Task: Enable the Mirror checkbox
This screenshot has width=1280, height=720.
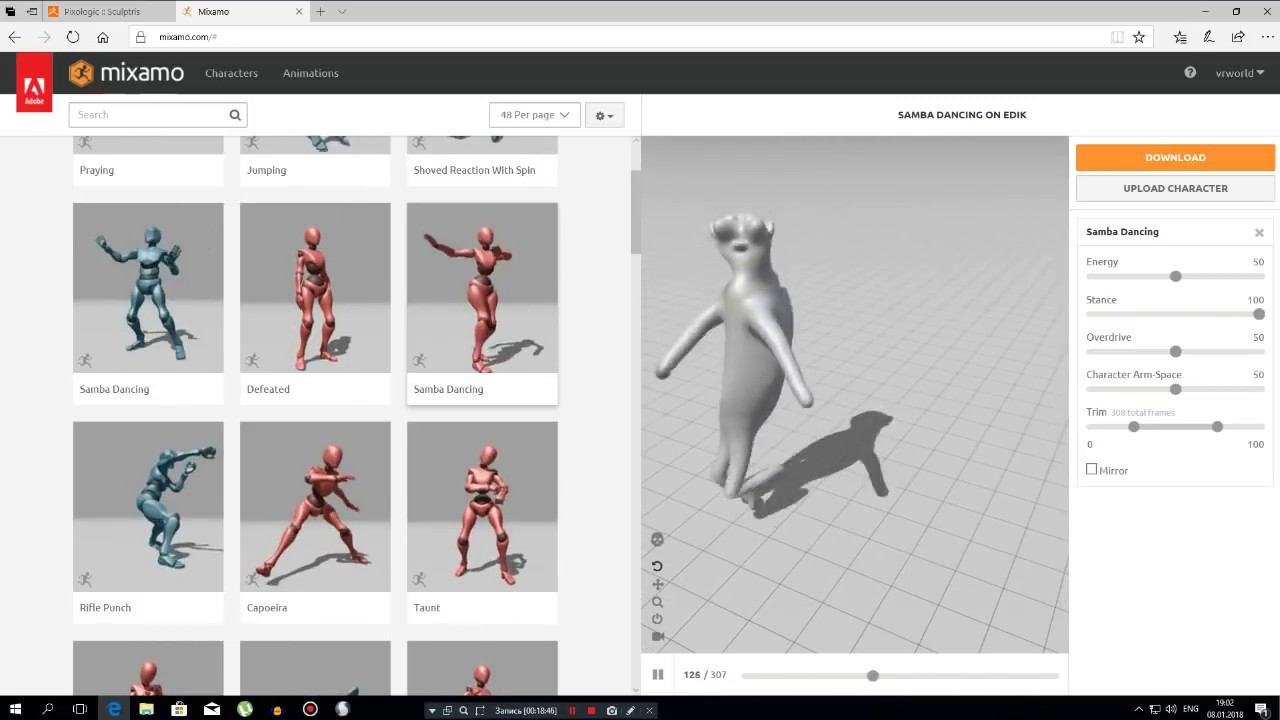Action: (1092, 469)
